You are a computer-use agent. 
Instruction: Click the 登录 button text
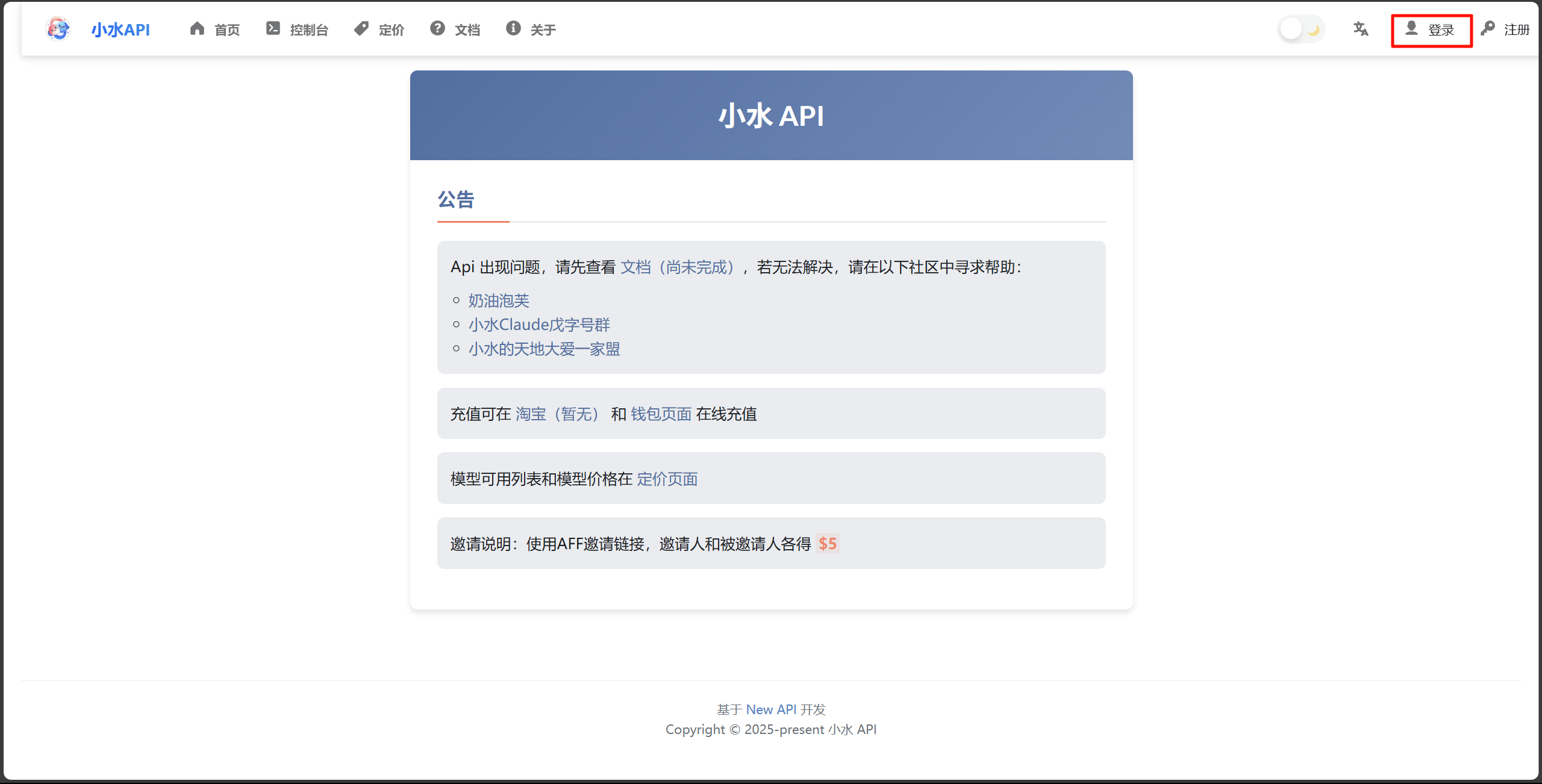point(1441,30)
